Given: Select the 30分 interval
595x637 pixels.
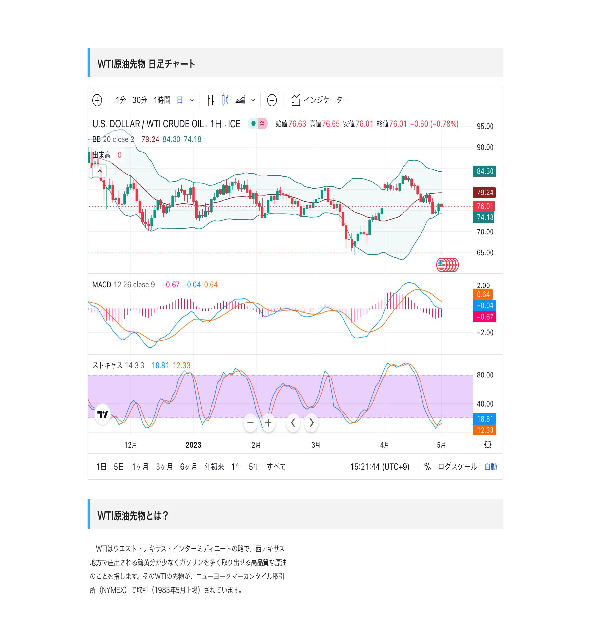Looking at the screenshot, I should pyautogui.click(x=140, y=100).
